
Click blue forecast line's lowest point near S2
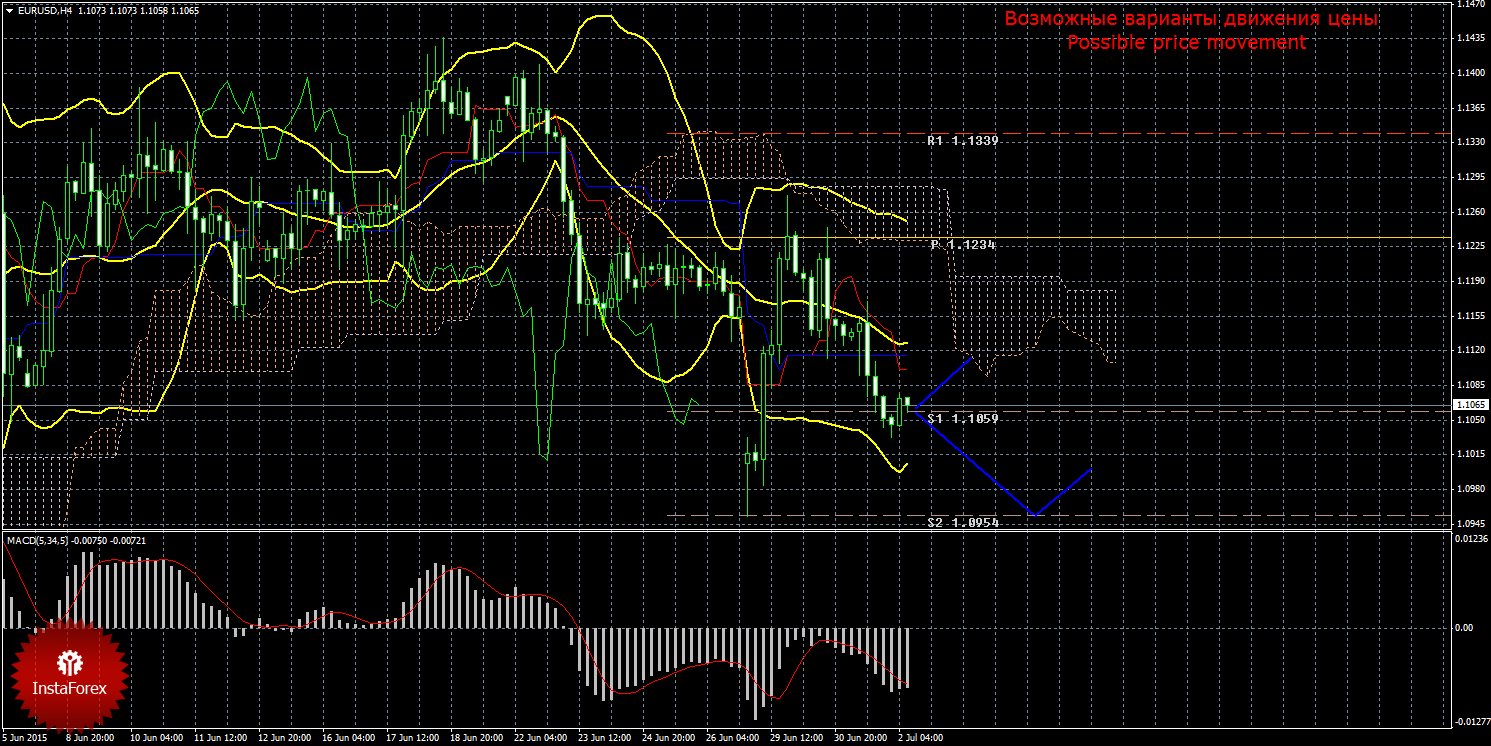[x=1035, y=515]
